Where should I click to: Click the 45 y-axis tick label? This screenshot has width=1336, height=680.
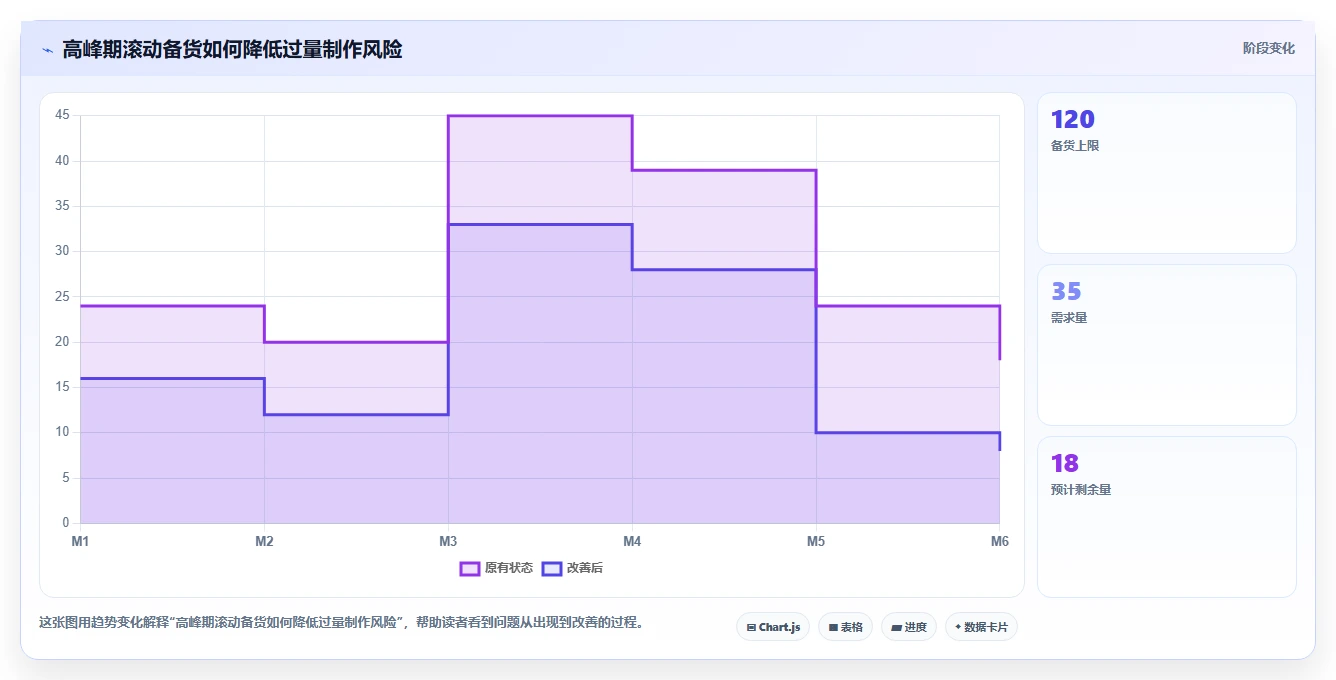[x=62, y=115]
